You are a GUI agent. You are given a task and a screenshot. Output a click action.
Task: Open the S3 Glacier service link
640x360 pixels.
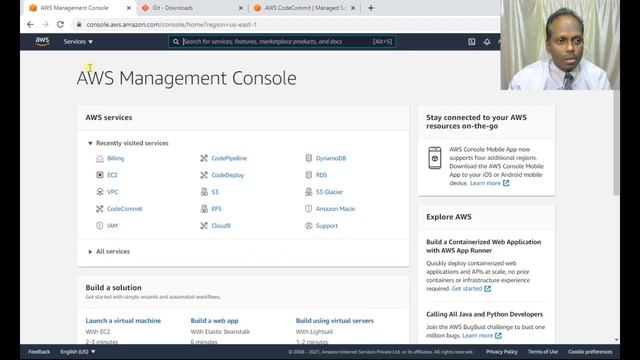click(x=329, y=192)
